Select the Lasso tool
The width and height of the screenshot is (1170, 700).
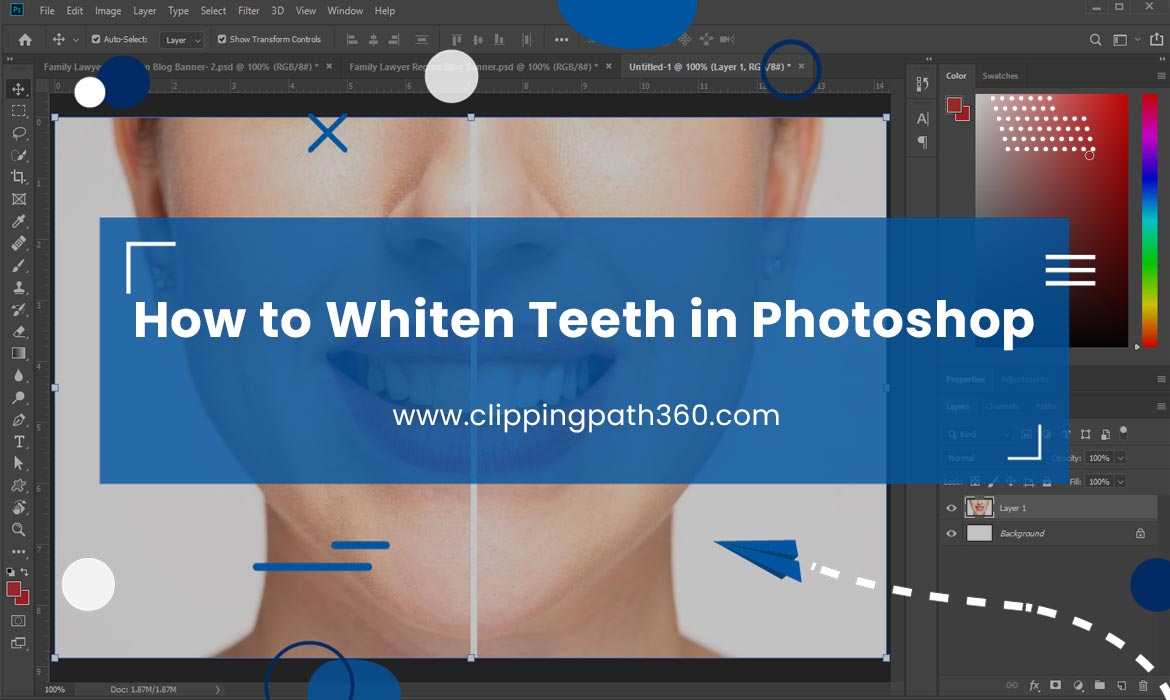[x=19, y=133]
